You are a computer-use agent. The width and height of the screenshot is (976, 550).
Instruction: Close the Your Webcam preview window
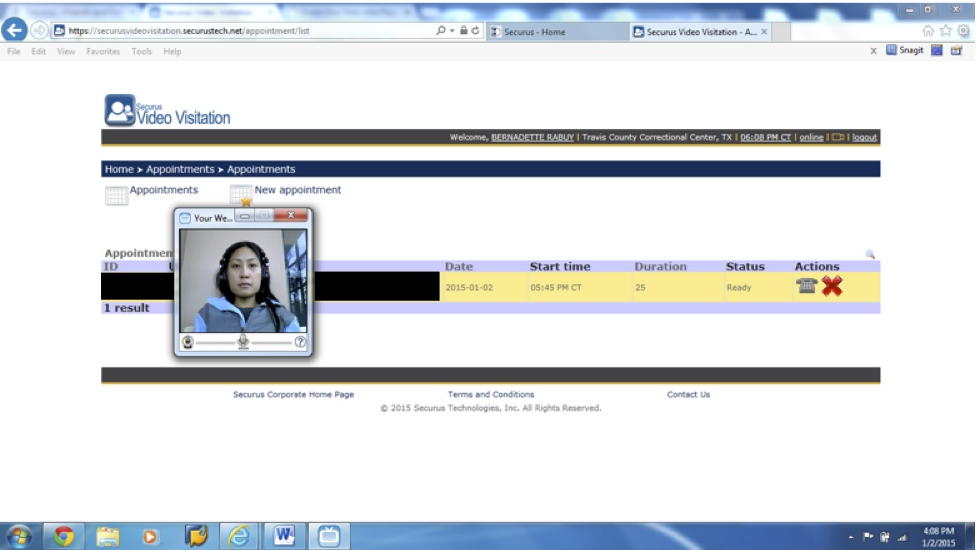tap(291, 215)
